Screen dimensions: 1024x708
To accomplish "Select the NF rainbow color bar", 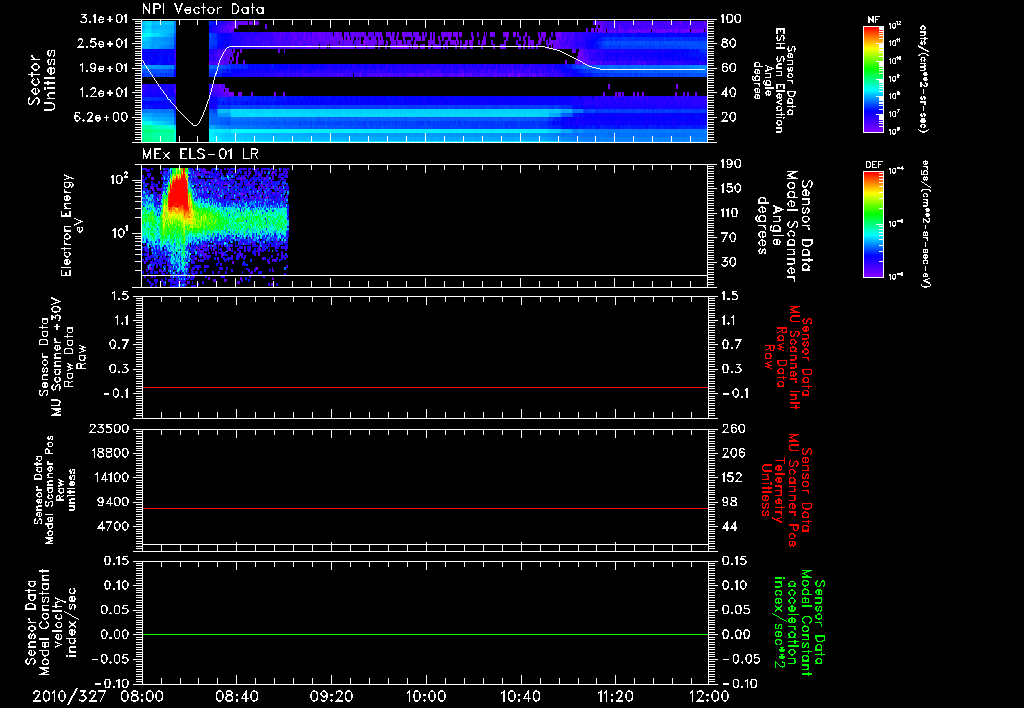I will point(874,79).
